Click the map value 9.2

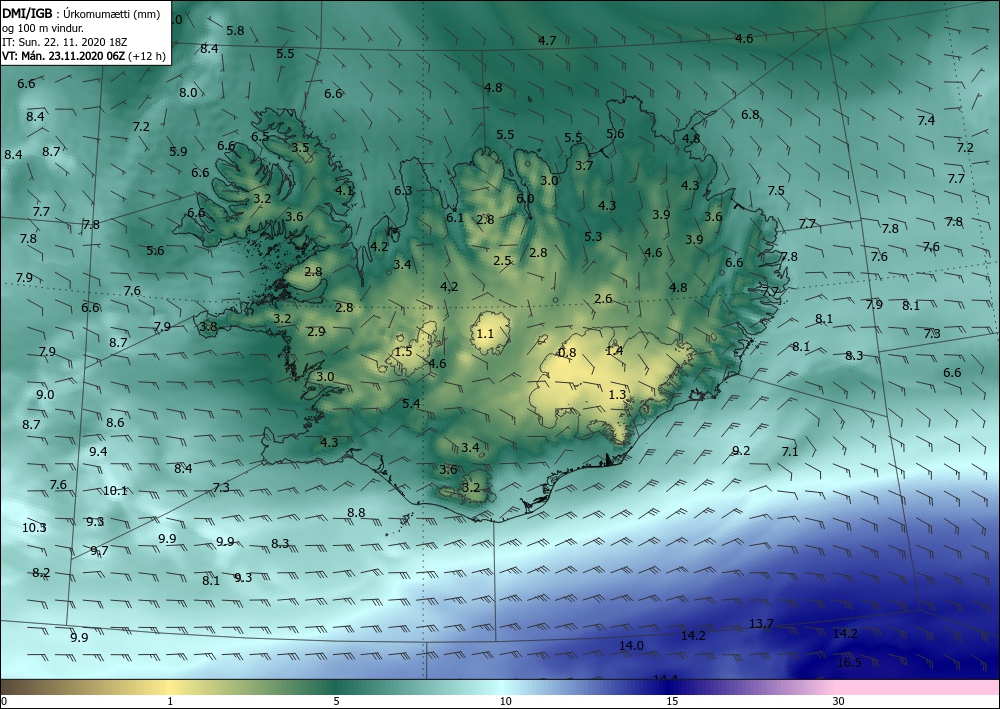(x=740, y=451)
